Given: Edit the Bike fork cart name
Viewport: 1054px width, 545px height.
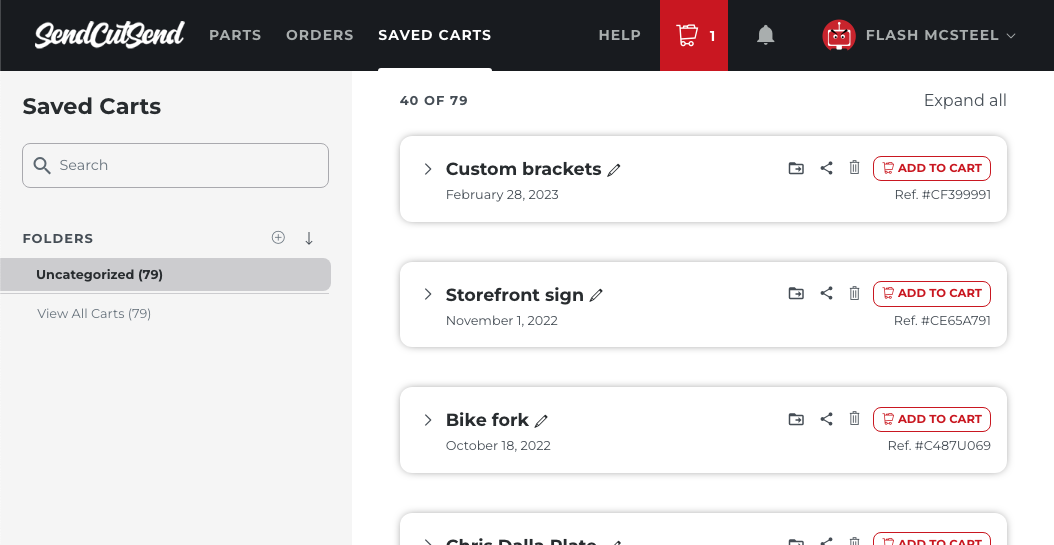Looking at the screenshot, I should click(541, 421).
